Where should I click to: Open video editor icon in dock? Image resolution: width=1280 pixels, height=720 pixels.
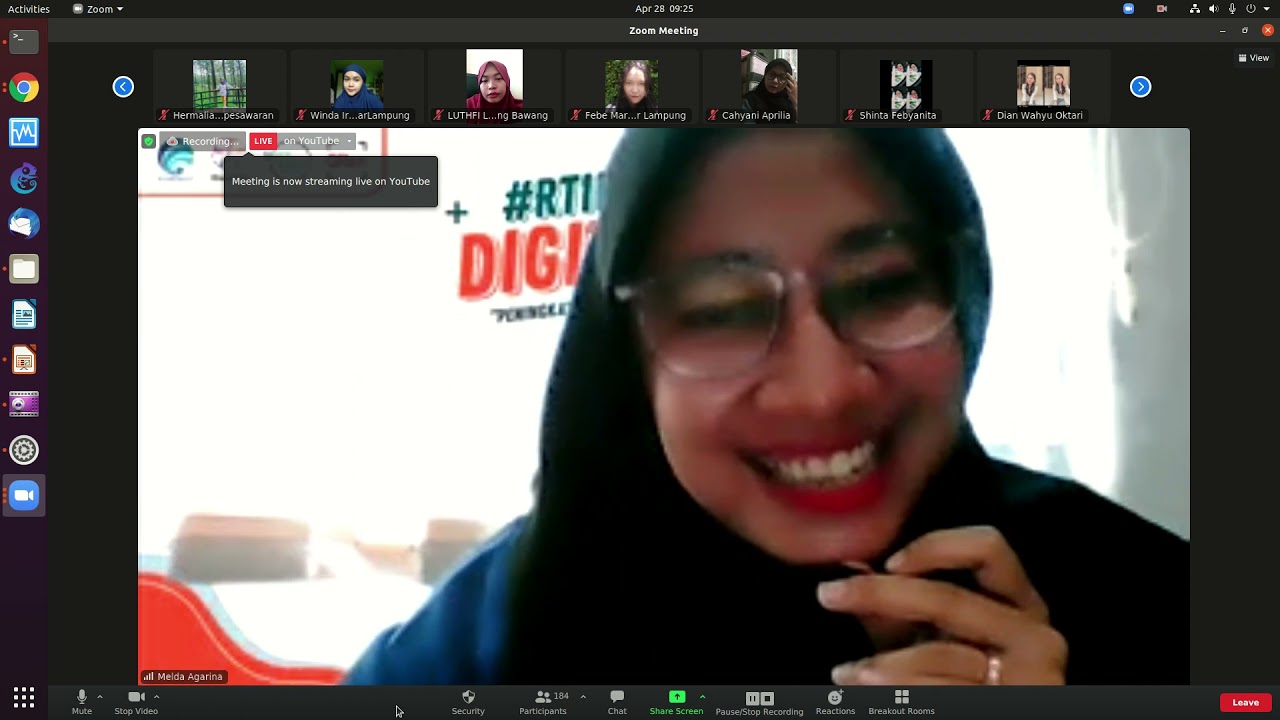click(24, 405)
